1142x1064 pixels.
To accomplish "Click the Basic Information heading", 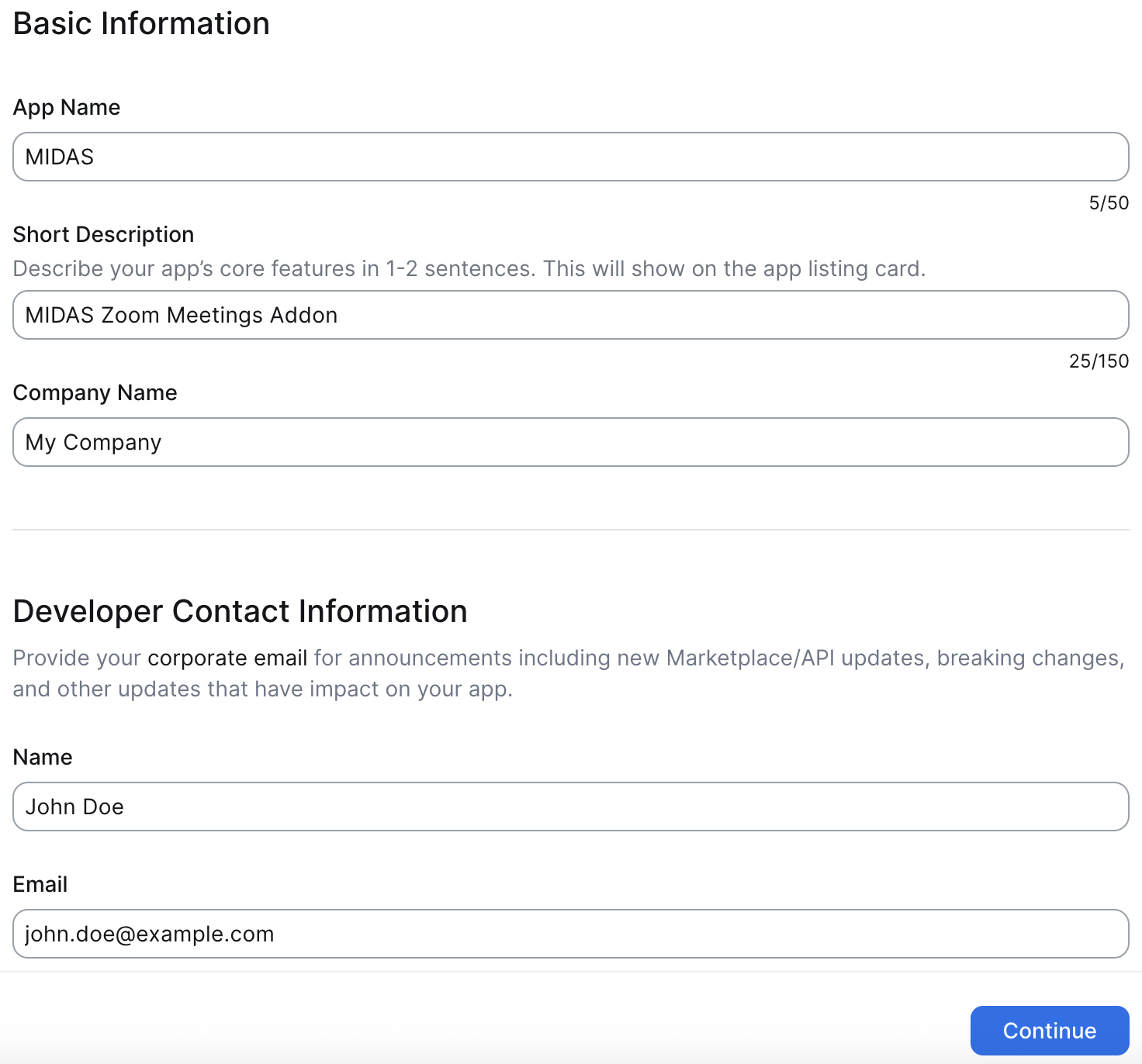I will [x=141, y=23].
